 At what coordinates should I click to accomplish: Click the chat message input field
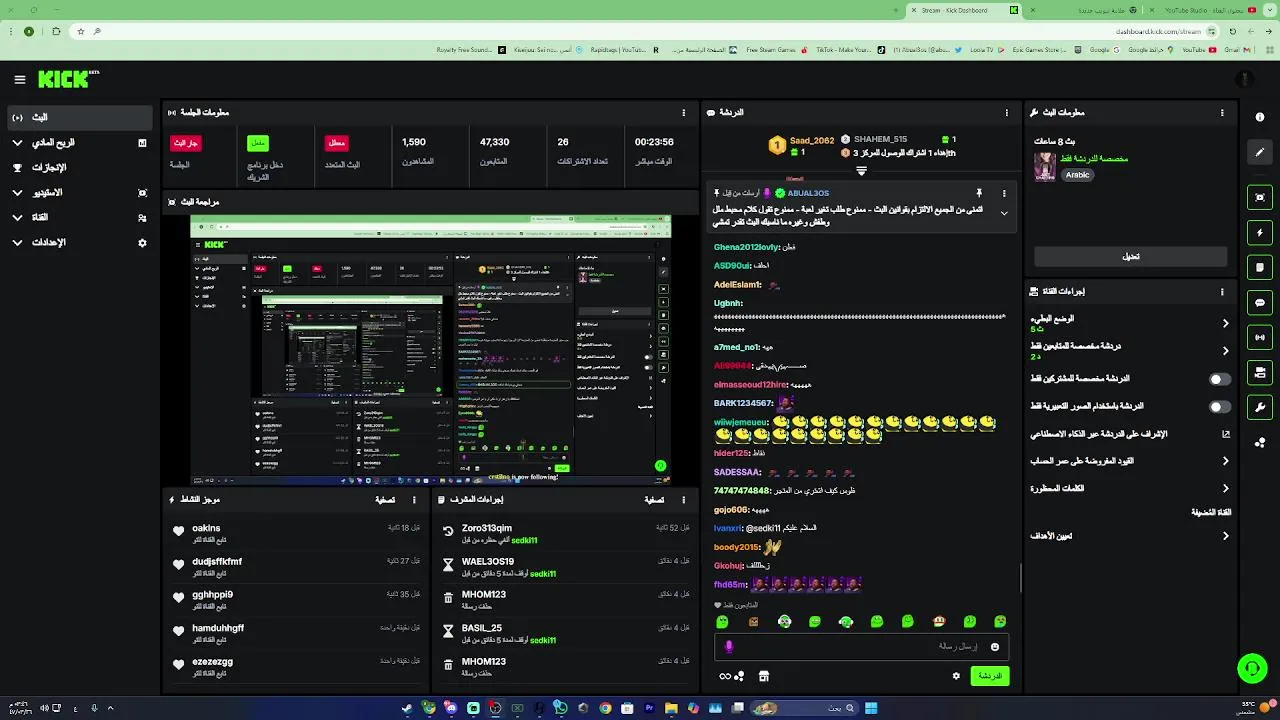point(861,647)
